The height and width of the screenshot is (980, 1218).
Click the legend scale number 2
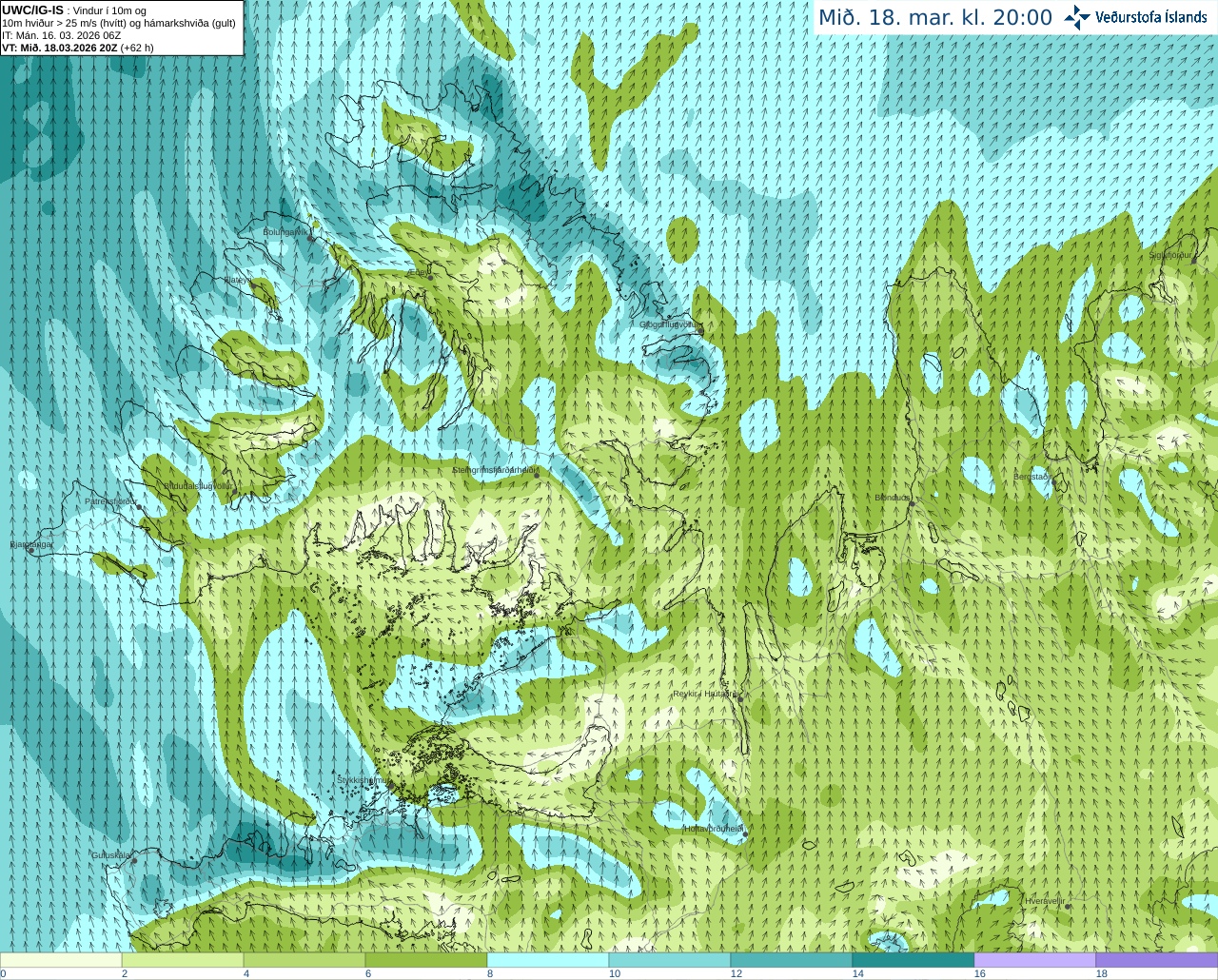125,973
